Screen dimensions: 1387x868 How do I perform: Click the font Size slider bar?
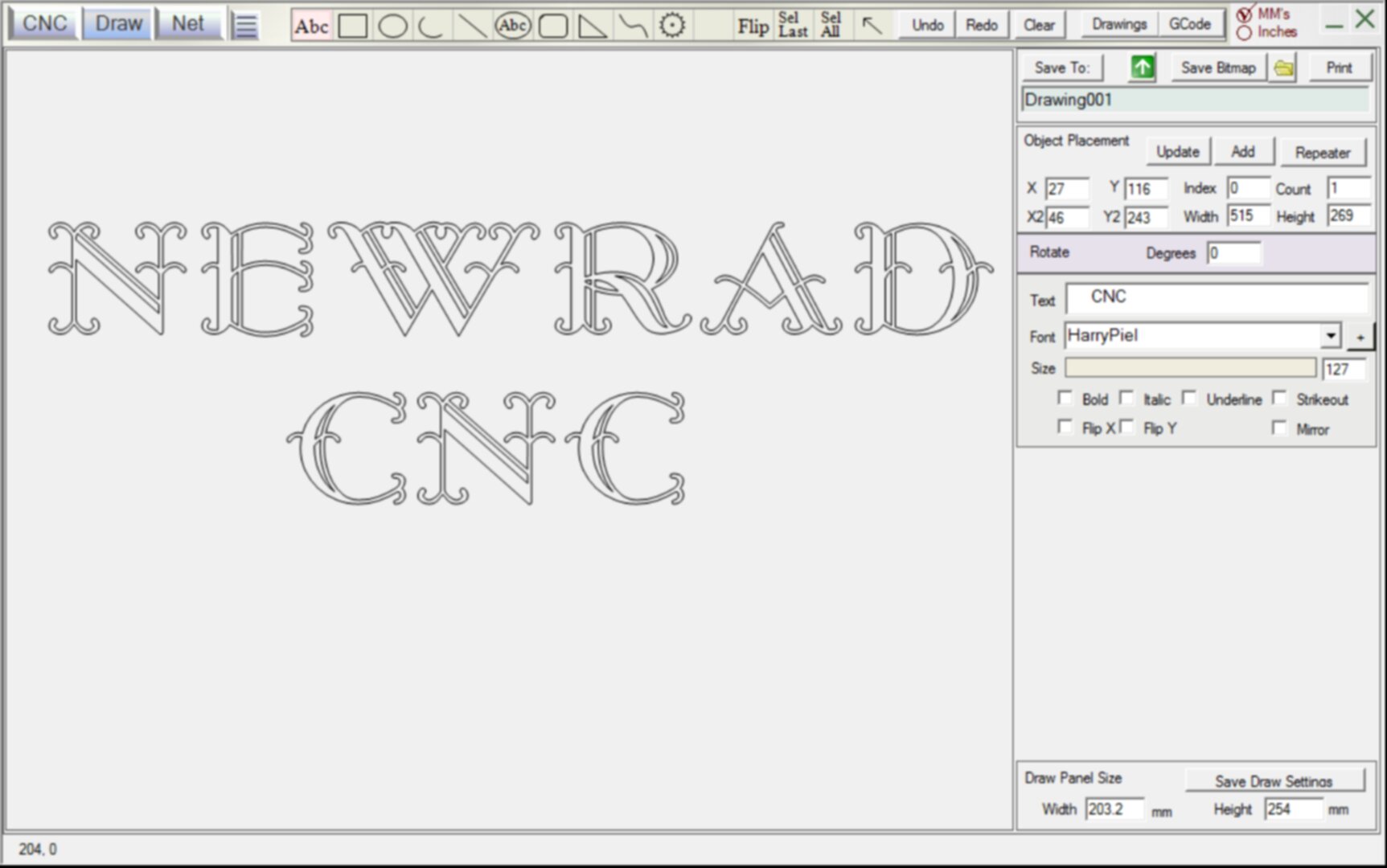1191,368
